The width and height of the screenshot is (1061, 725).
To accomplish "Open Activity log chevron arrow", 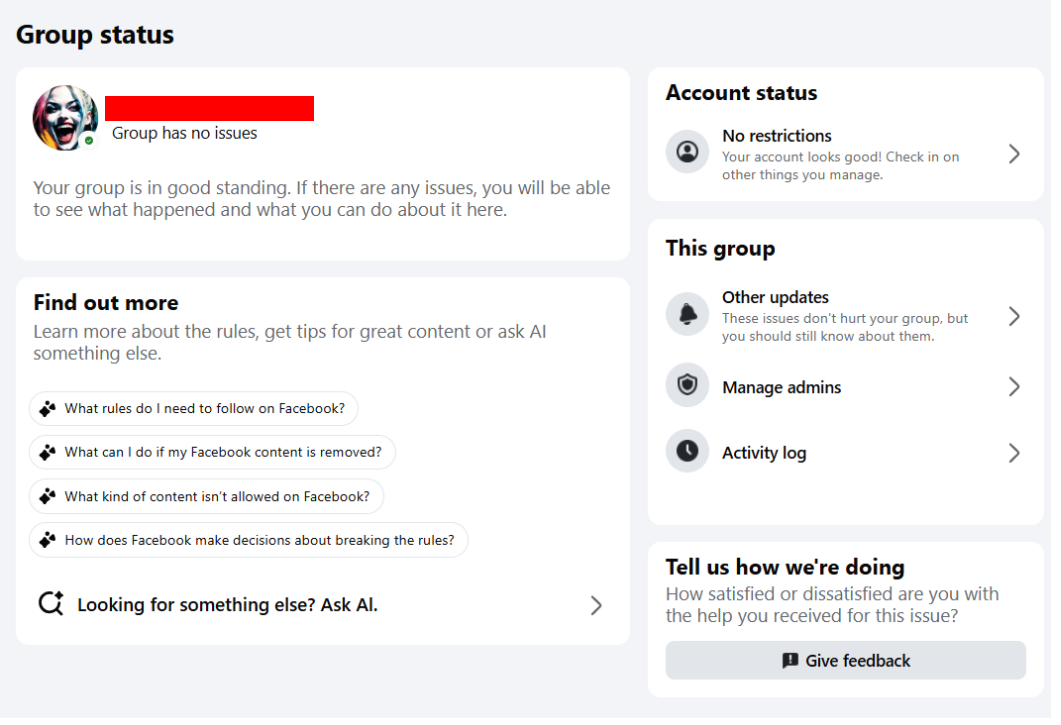I will (x=1014, y=453).
